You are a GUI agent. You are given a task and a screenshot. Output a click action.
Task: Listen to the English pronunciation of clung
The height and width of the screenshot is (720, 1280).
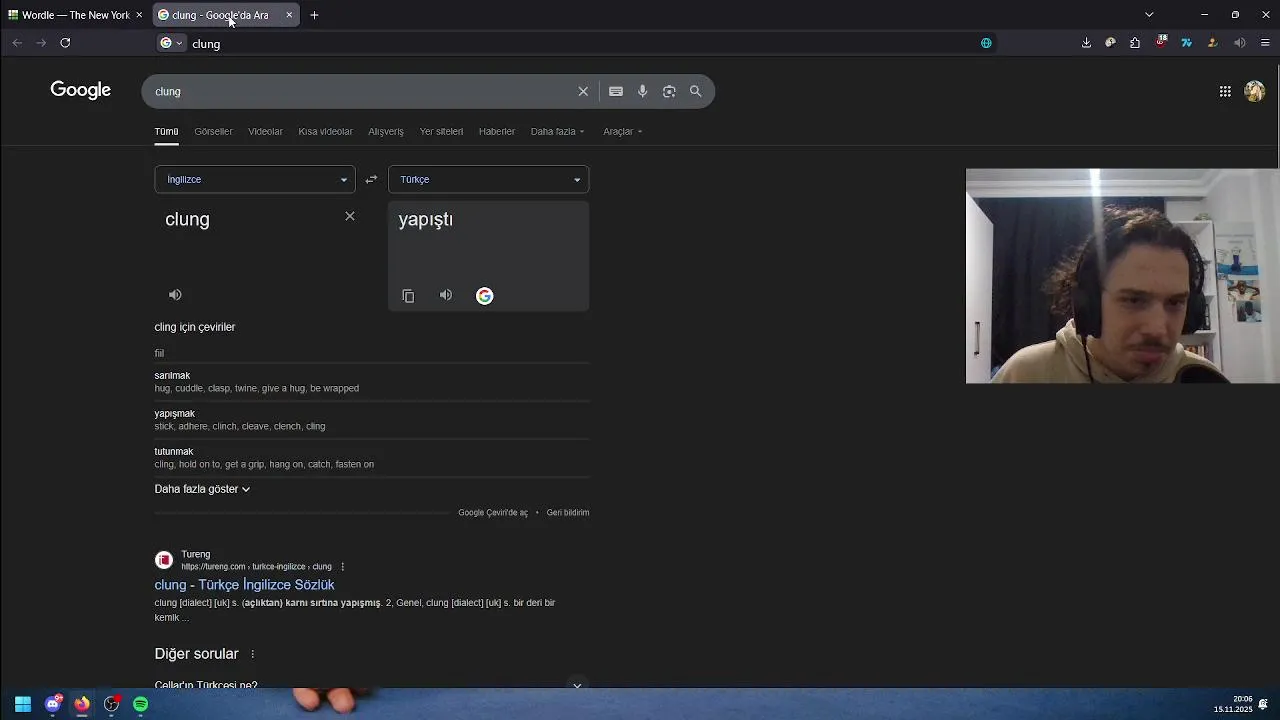click(x=175, y=295)
